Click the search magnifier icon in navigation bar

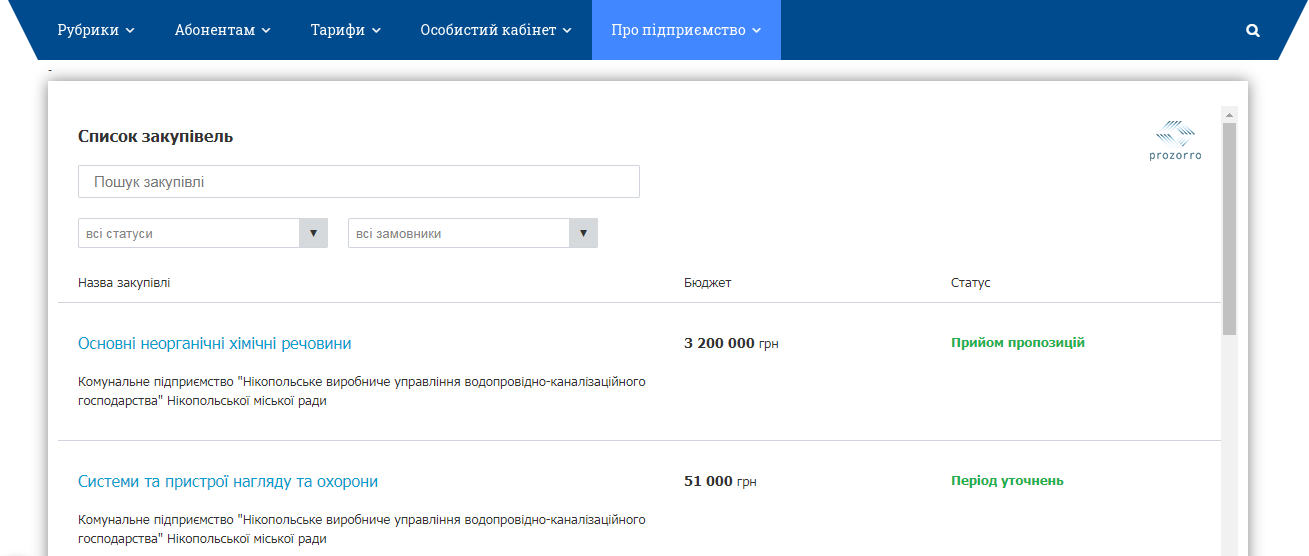1252,30
